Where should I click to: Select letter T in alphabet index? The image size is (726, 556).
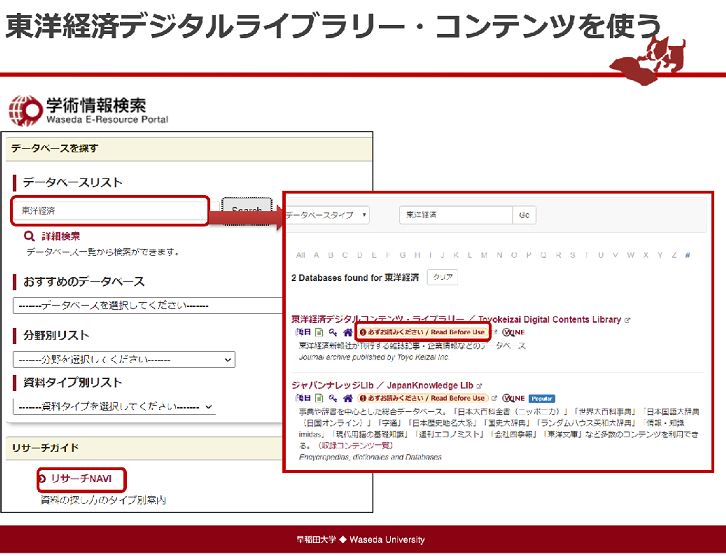pos(587,255)
